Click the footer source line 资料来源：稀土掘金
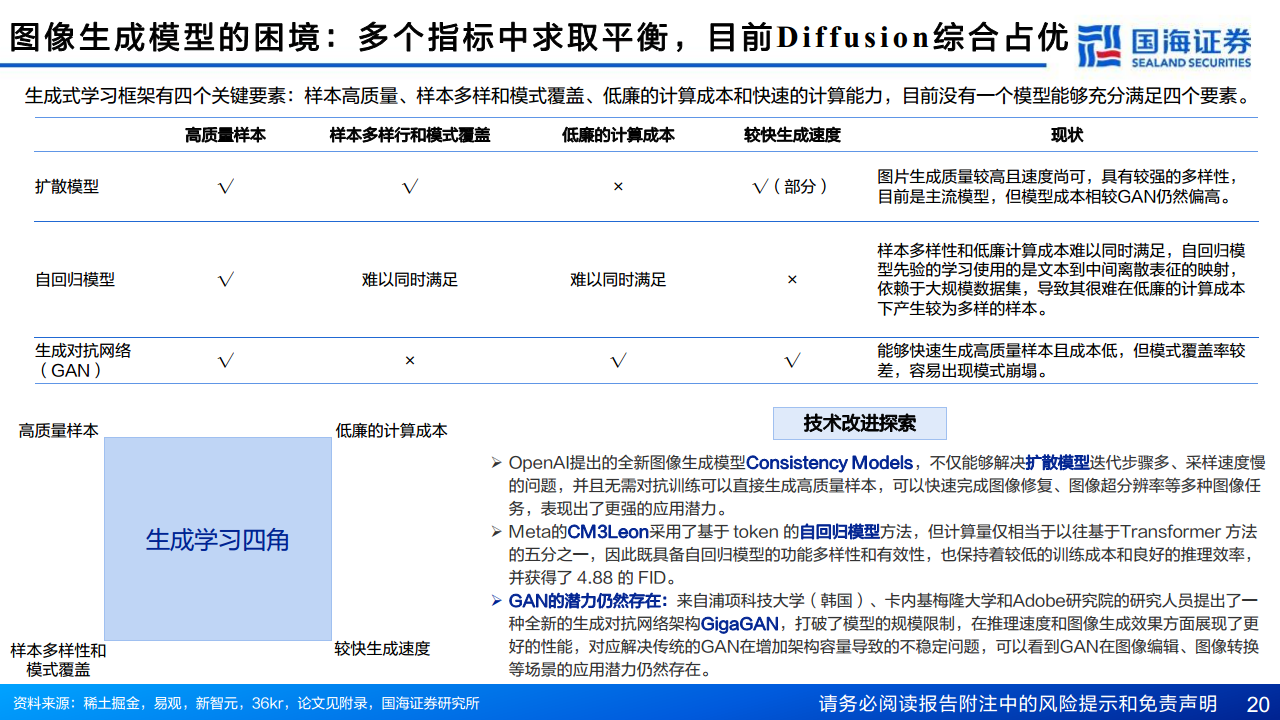Viewport: 1280px width, 720px height. tap(246, 703)
